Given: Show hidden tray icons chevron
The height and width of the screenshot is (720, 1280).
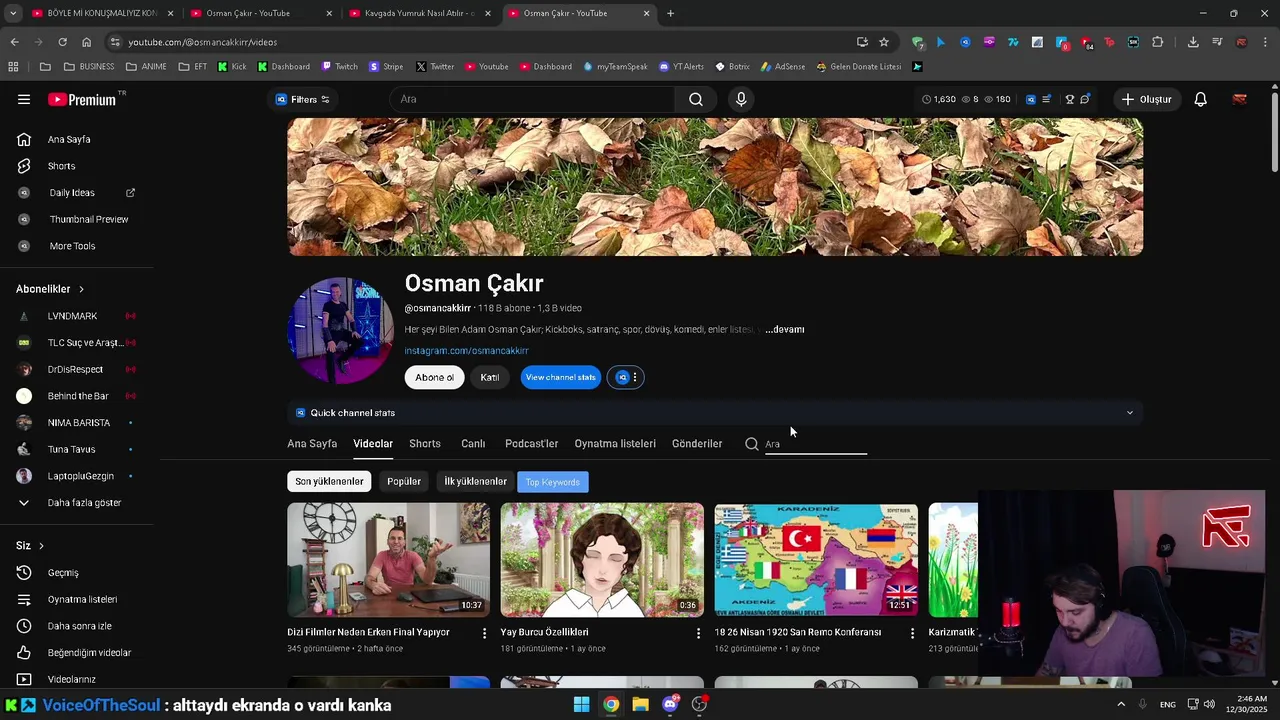Looking at the screenshot, I should click(x=1121, y=704).
